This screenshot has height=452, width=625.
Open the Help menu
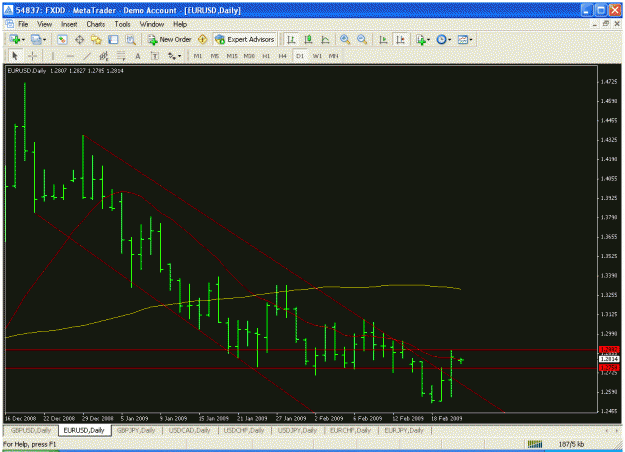point(180,24)
